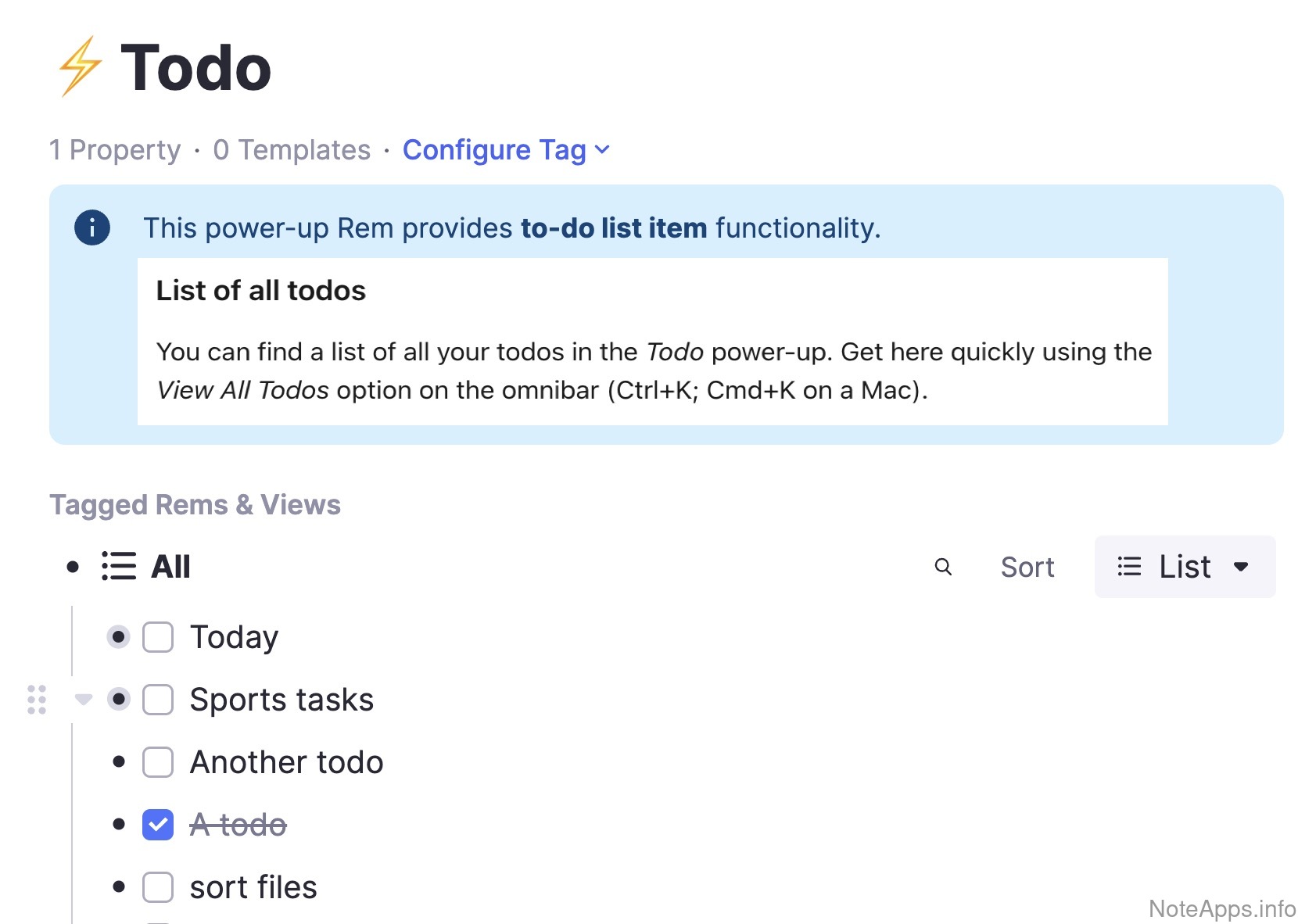
Task: Uncheck the completed A todo checkbox
Action: pyautogui.click(x=158, y=825)
